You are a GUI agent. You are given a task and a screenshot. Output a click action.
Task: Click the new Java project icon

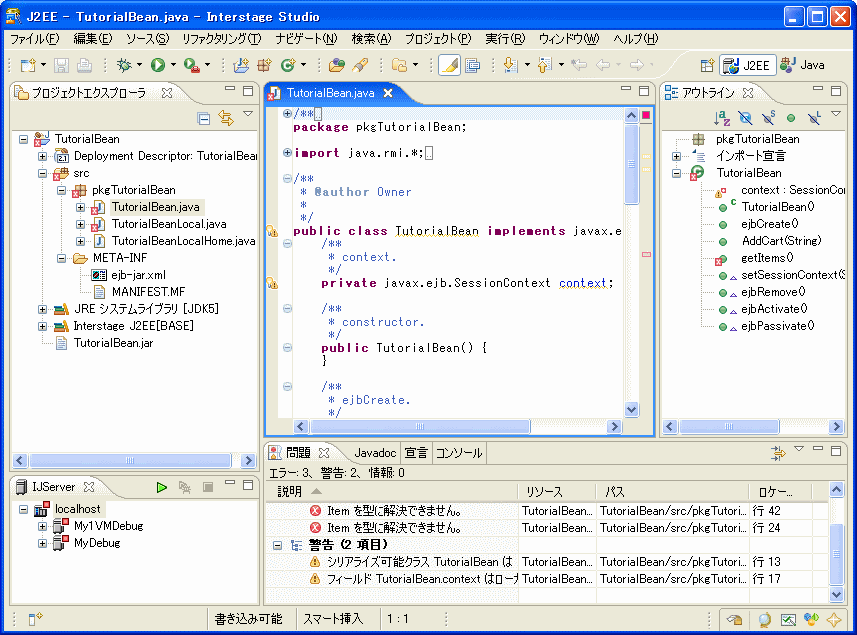pyautogui.click(x=241, y=66)
